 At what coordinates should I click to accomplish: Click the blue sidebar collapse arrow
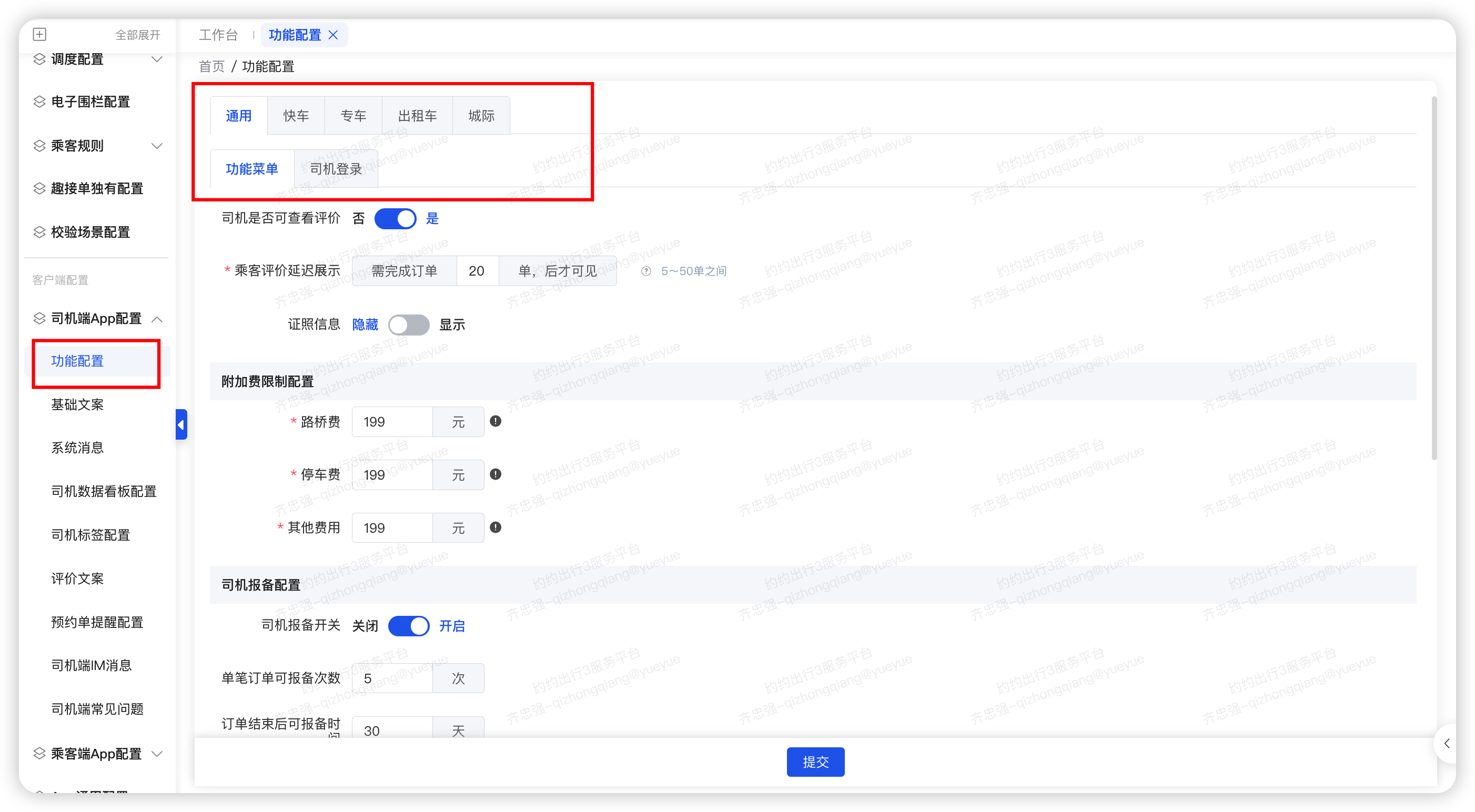tap(181, 424)
